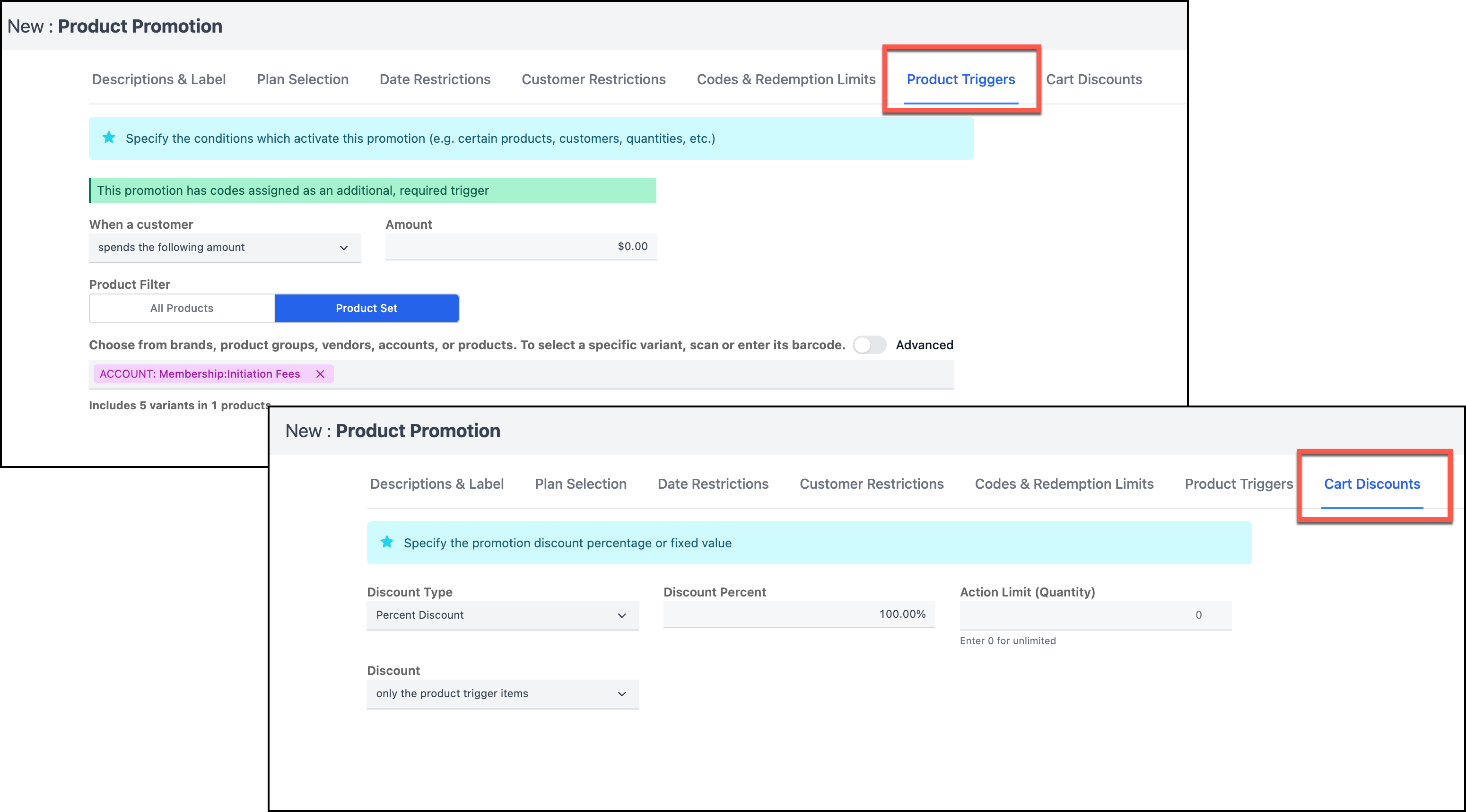
Task: Click the star icon in discount banner
Action: tap(387, 542)
